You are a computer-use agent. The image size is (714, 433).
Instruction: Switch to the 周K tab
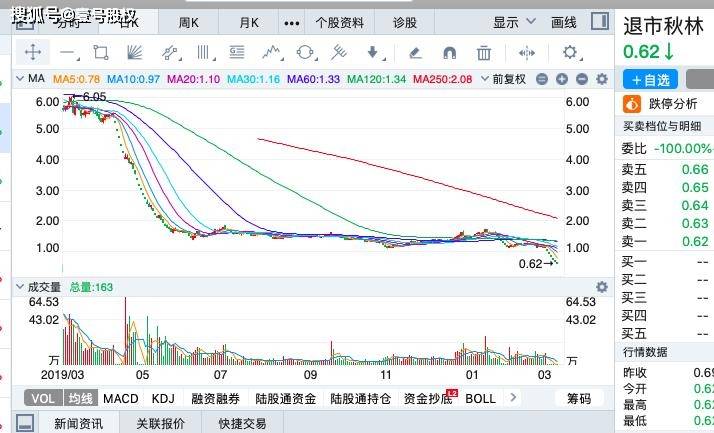[x=189, y=22]
